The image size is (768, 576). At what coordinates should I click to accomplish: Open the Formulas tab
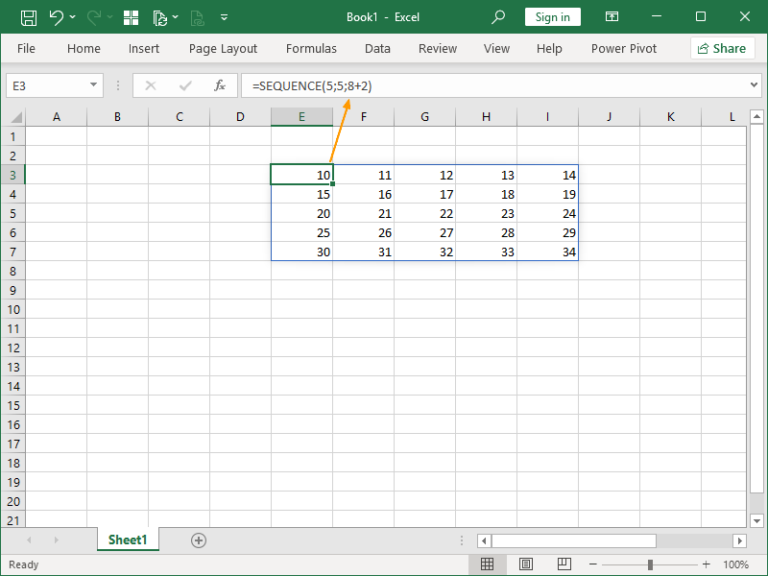pyautogui.click(x=311, y=48)
